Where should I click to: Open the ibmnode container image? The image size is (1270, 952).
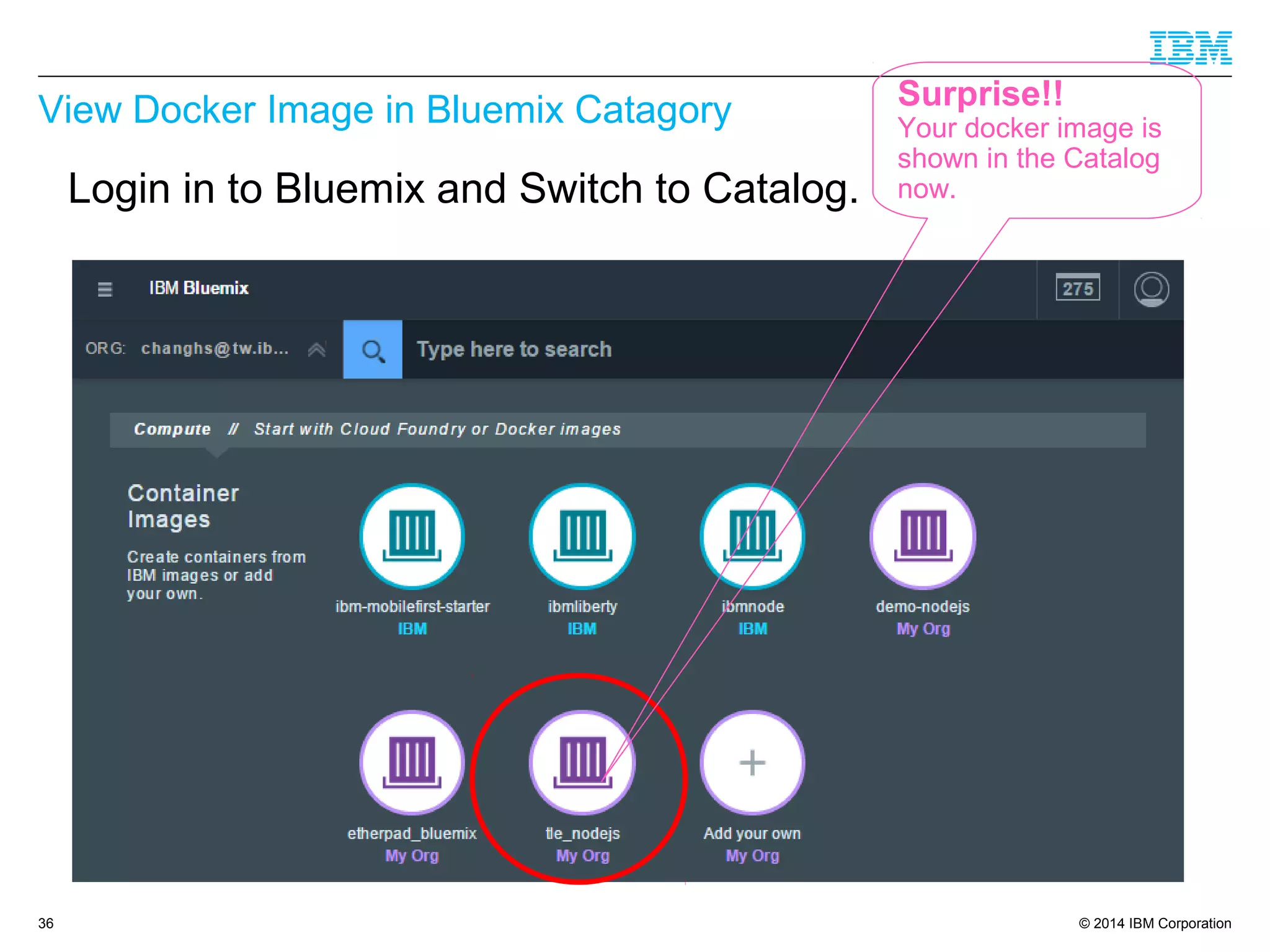click(753, 536)
